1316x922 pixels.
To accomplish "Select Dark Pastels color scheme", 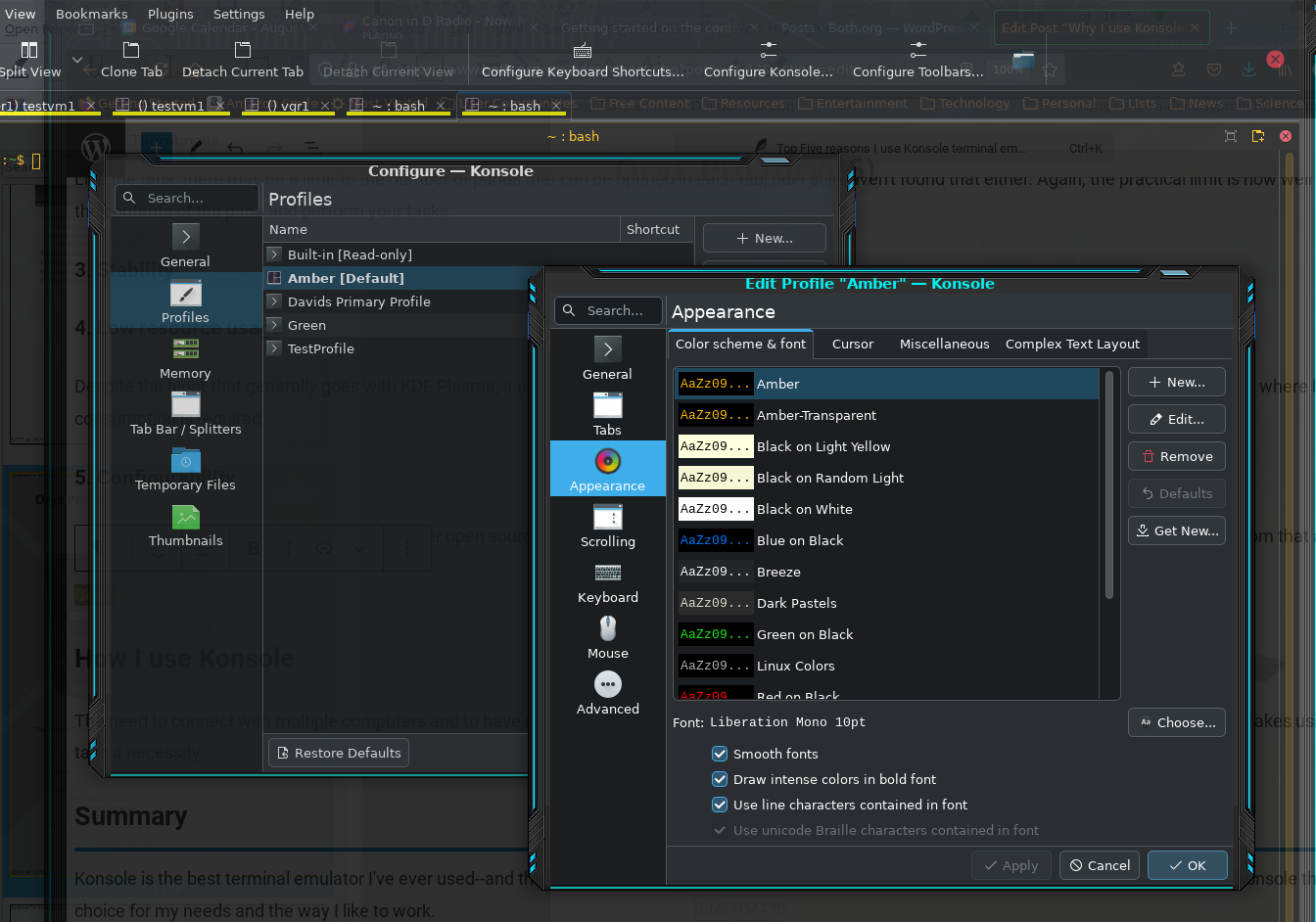I will 887,603.
